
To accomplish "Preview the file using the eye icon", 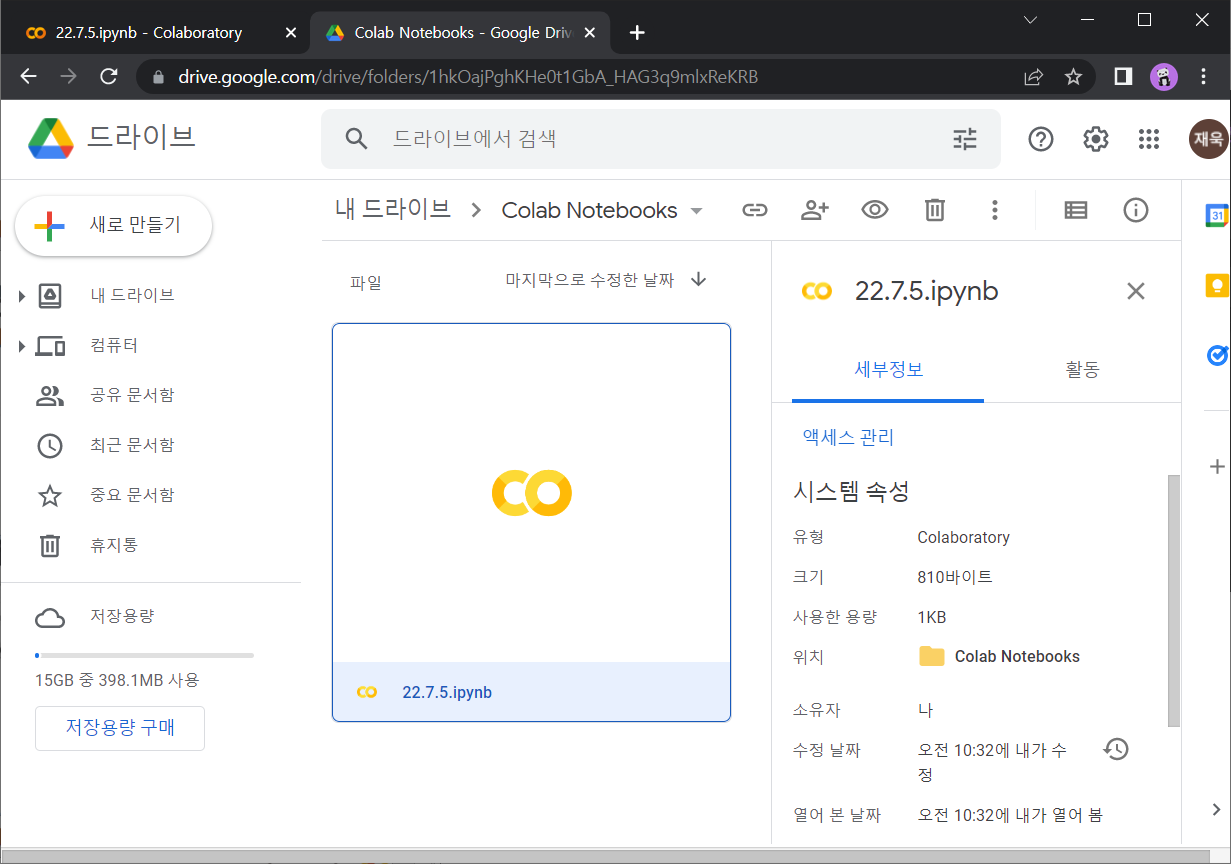I will (875, 210).
